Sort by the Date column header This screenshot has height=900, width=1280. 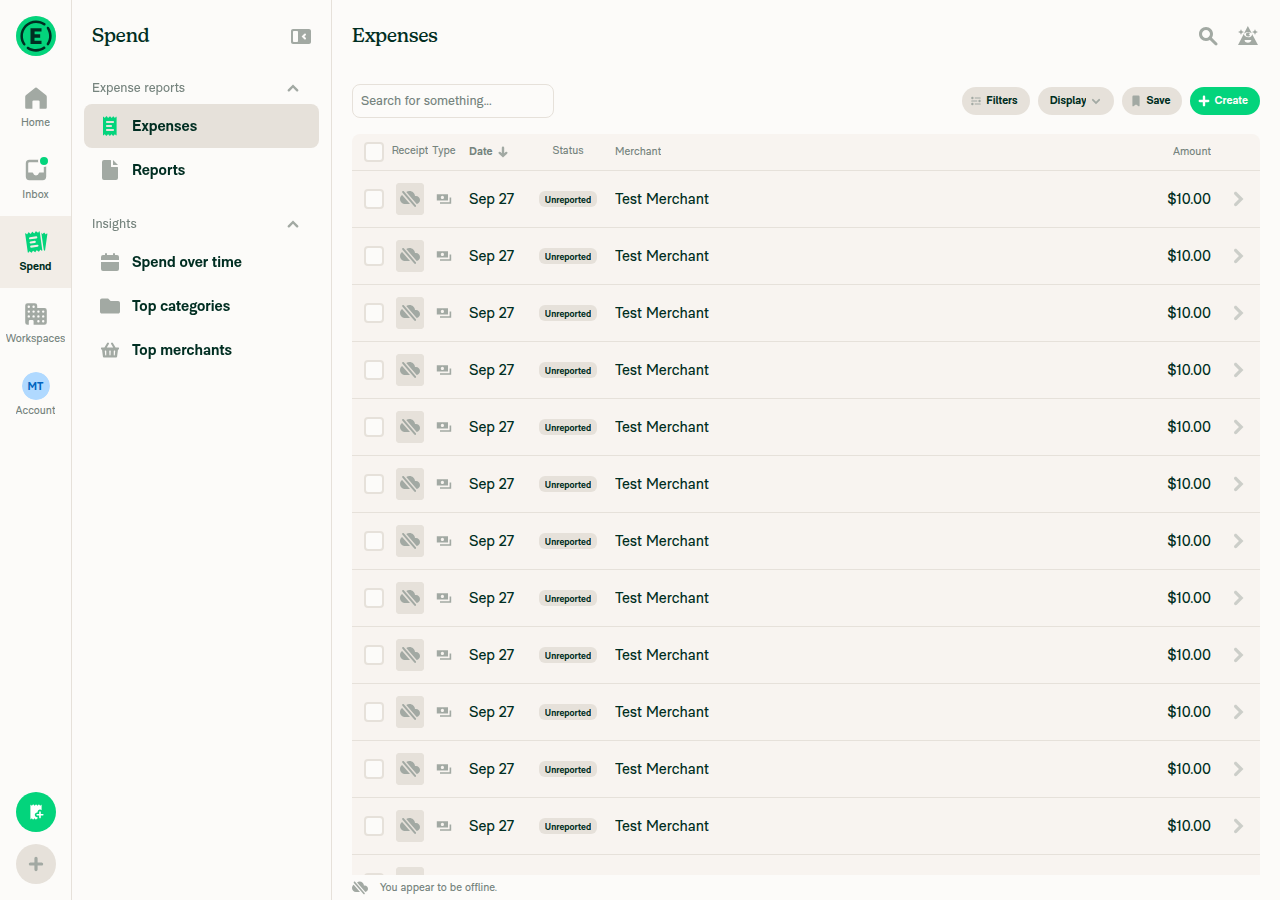click(x=488, y=152)
